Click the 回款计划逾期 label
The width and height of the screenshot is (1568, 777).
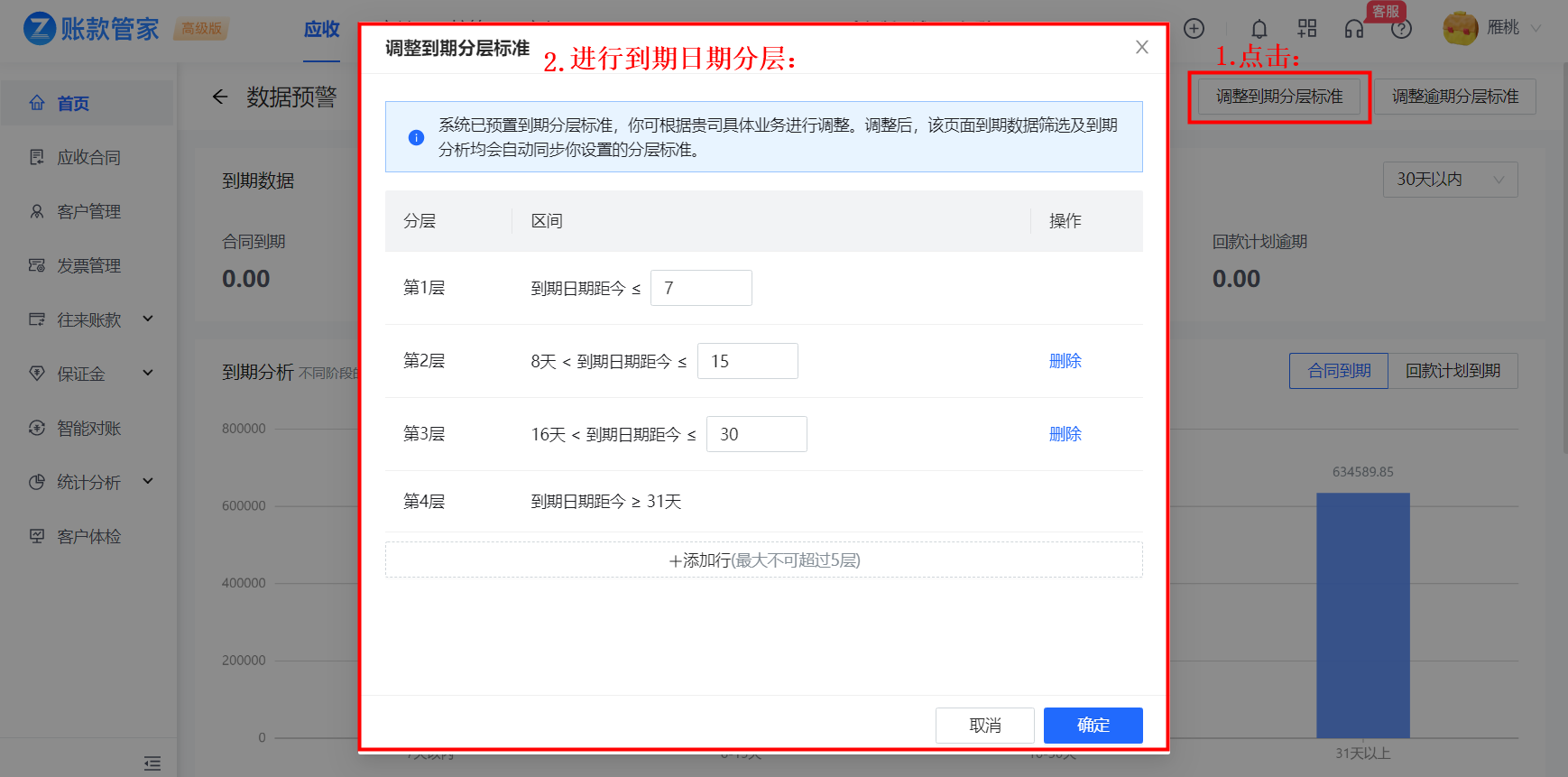[x=1259, y=242]
